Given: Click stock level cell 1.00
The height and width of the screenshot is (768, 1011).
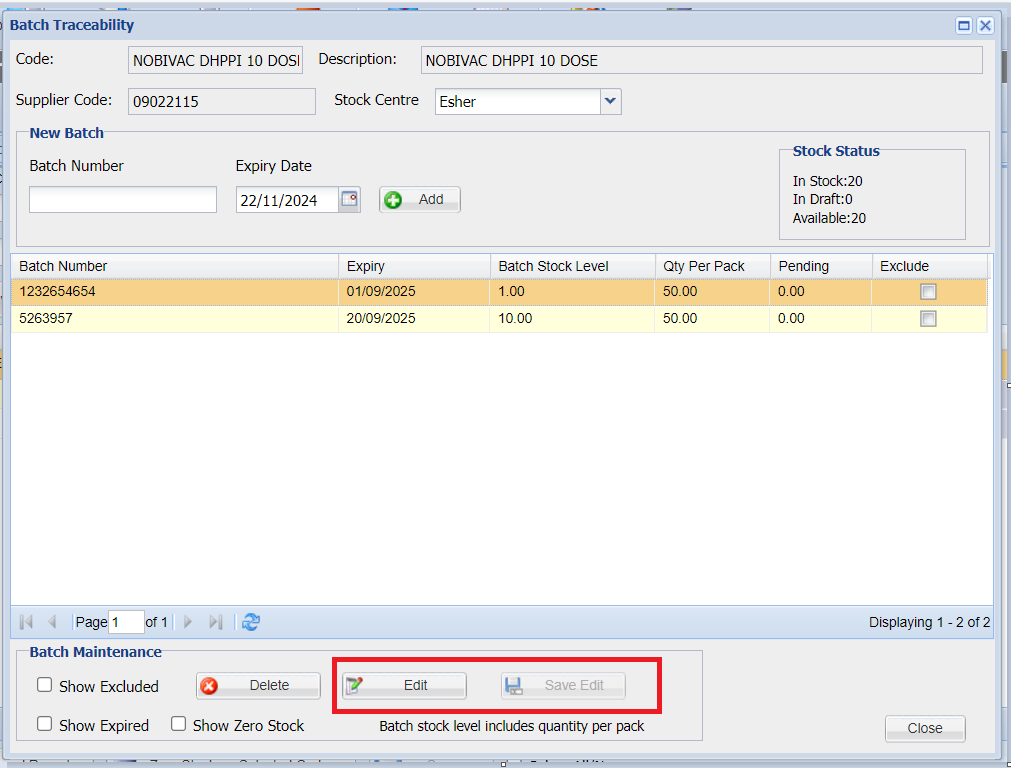Looking at the screenshot, I should [573, 291].
